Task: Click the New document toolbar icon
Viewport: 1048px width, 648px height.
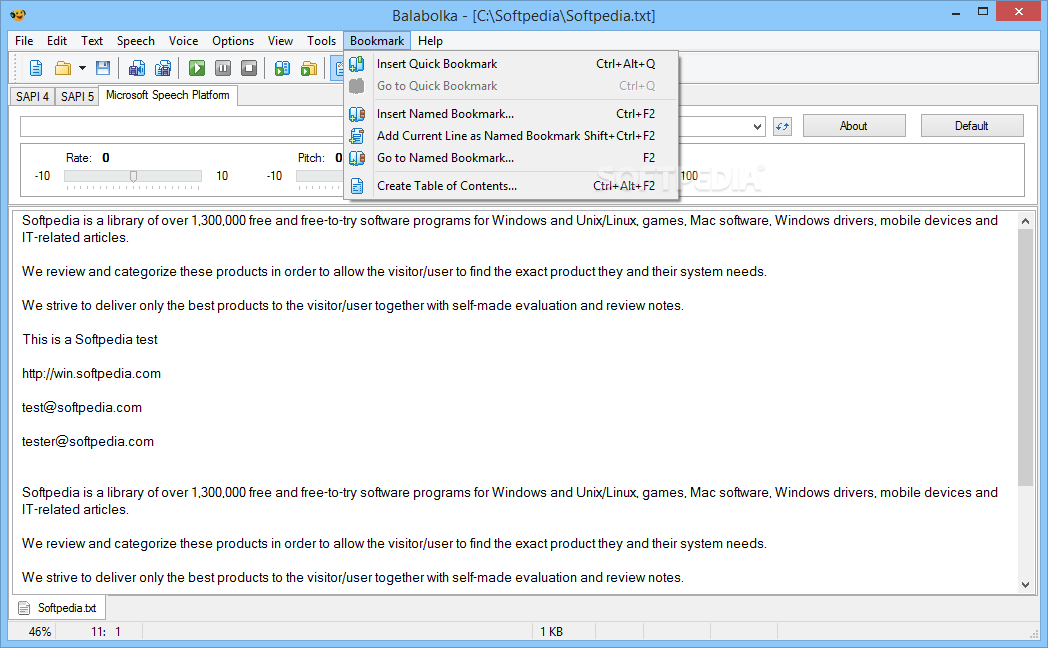Action: pos(36,68)
